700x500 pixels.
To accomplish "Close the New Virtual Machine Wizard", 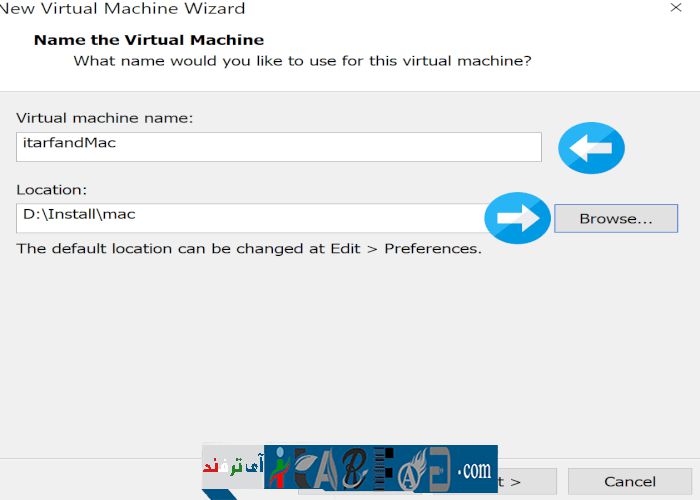I will click(x=676, y=9).
